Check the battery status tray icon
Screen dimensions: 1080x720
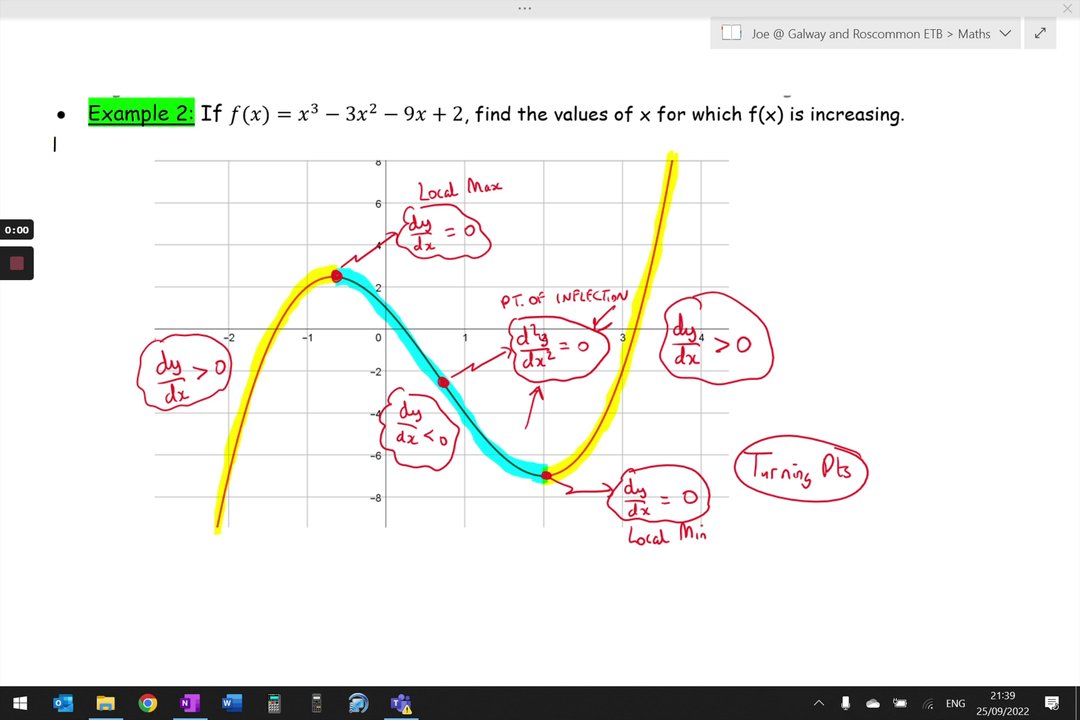(900, 703)
